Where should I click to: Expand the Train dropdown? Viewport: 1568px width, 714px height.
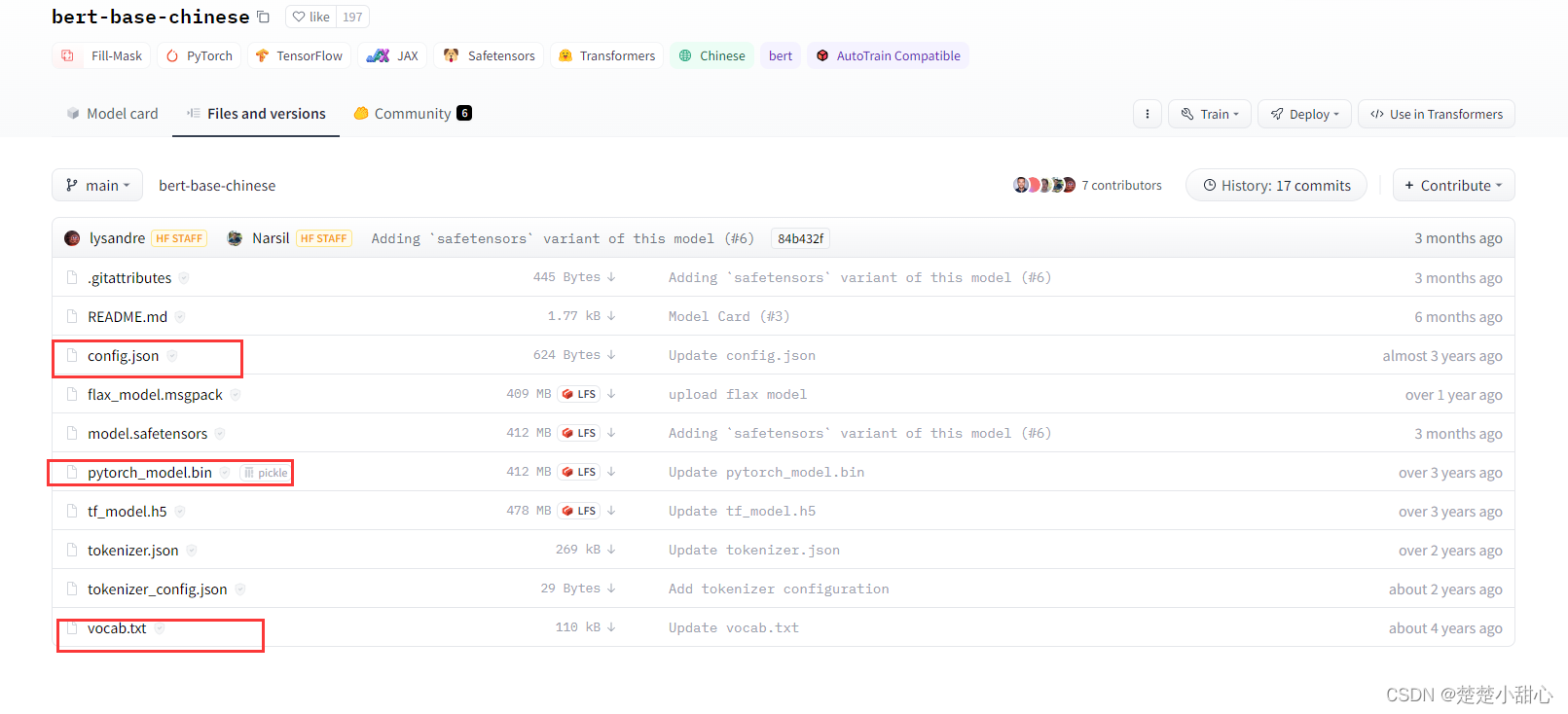coord(1210,114)
